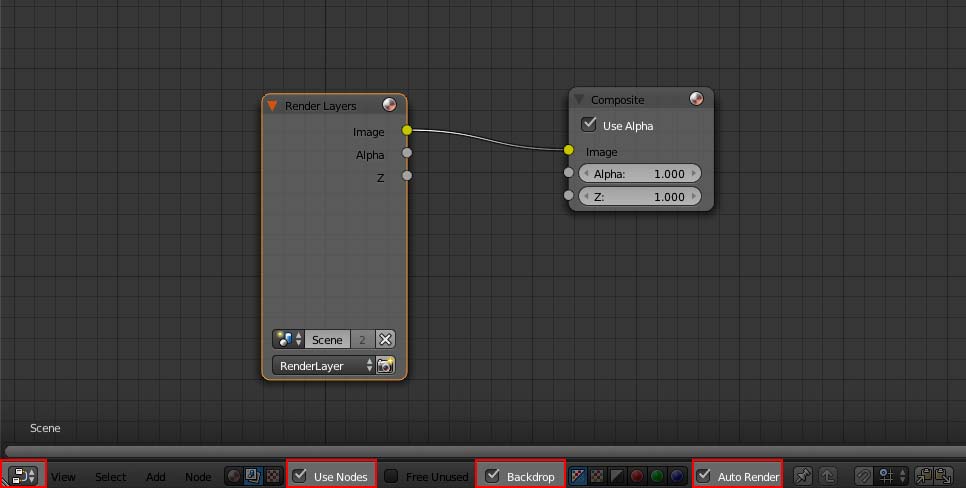Switch to shader (material) node tree
The width and height of the screenshot is (966, 488).
point(233,476)
